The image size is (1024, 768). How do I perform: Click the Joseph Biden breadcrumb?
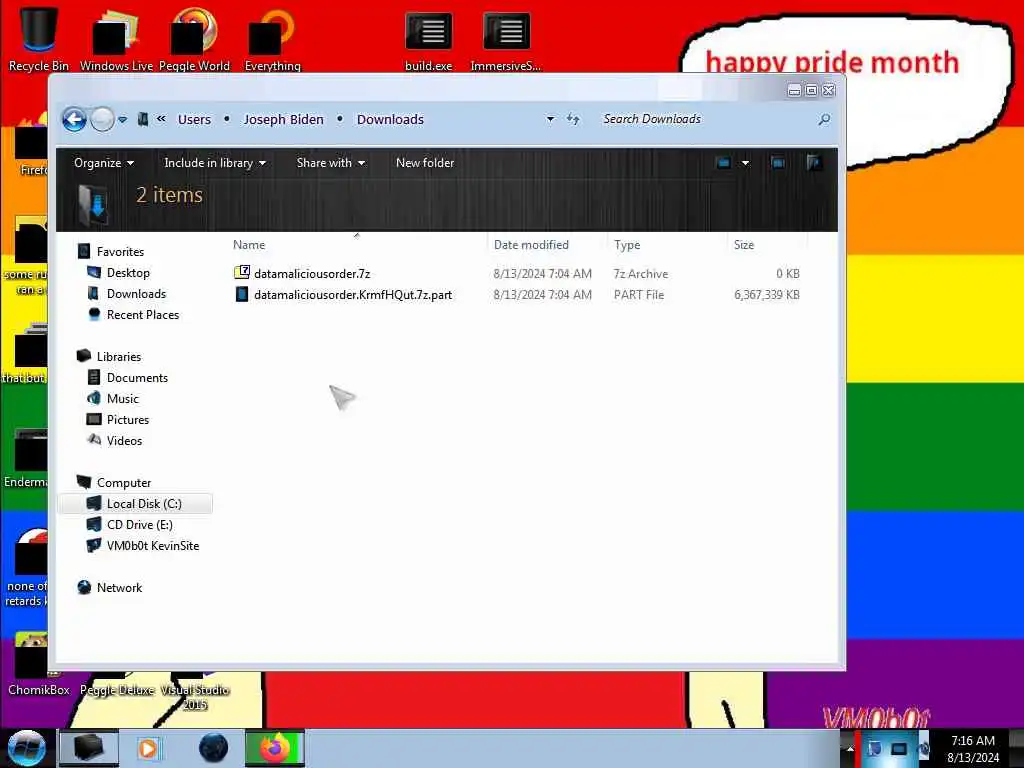[x=283, y=120]
